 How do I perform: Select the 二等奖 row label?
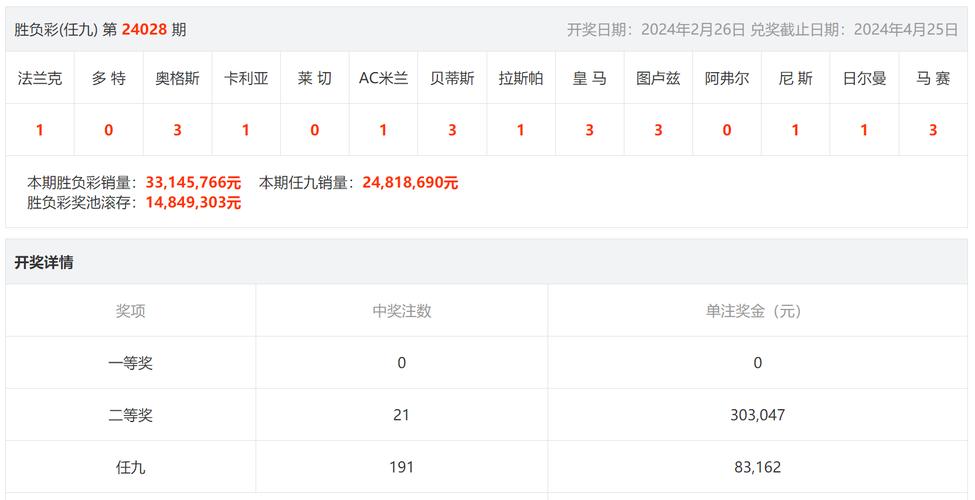click(x=130, y=415)
